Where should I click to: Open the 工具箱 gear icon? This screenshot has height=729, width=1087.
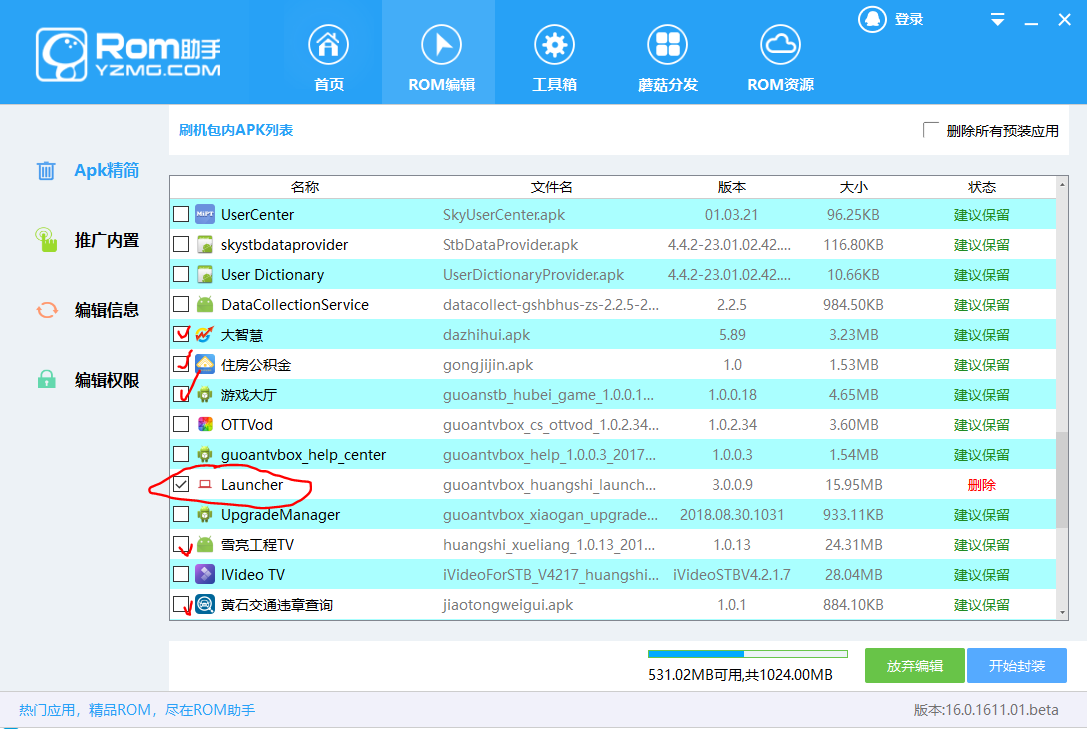[x=554, y=45]
